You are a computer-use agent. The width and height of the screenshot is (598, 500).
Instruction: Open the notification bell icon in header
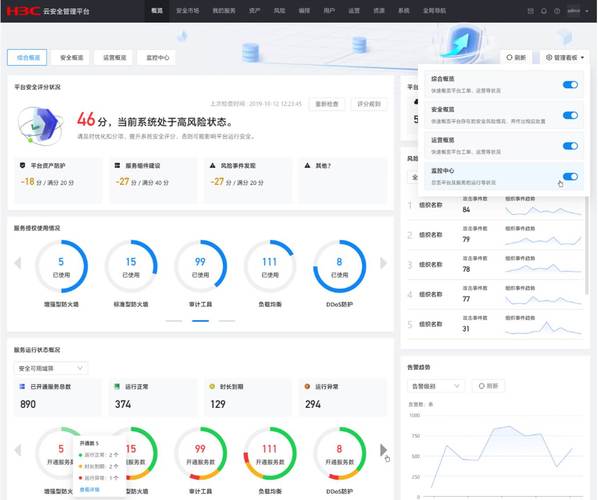pyautogui.click(x=544, y=11)
